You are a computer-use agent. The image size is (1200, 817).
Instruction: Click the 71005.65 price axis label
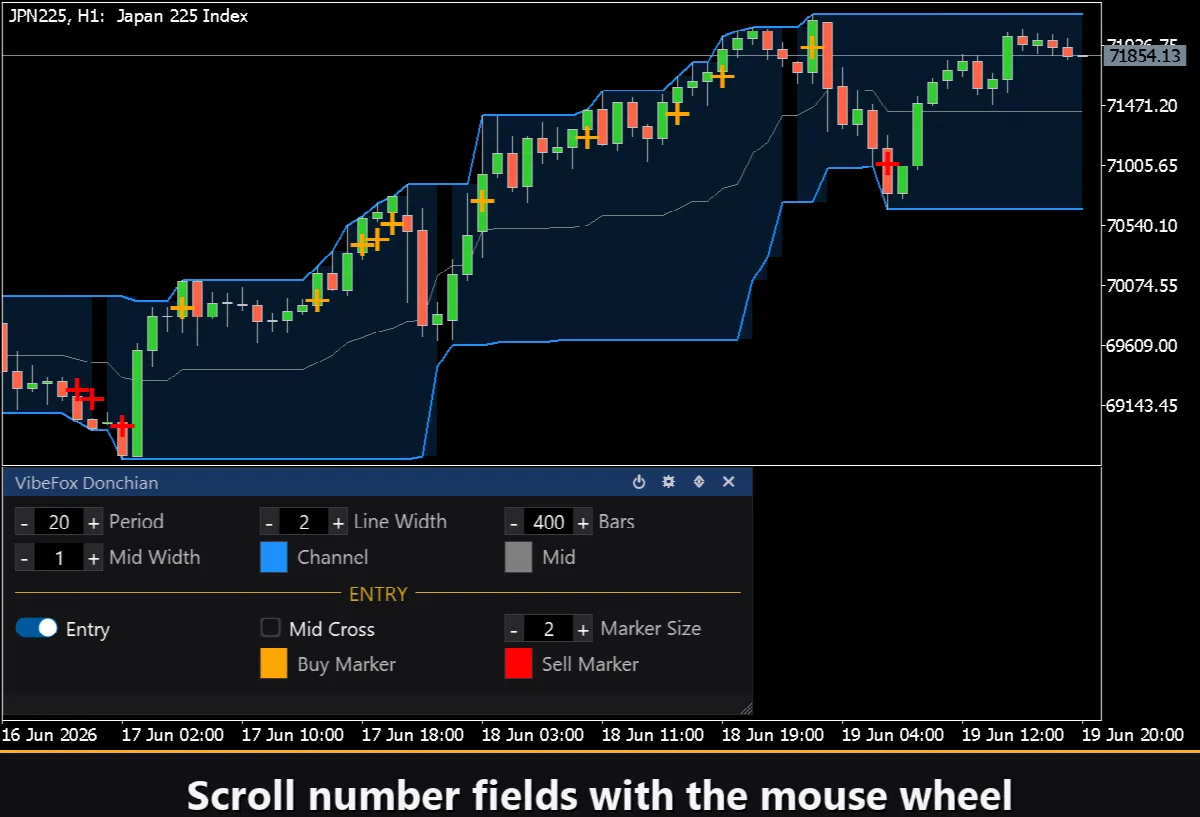[x=1142, y=165]
